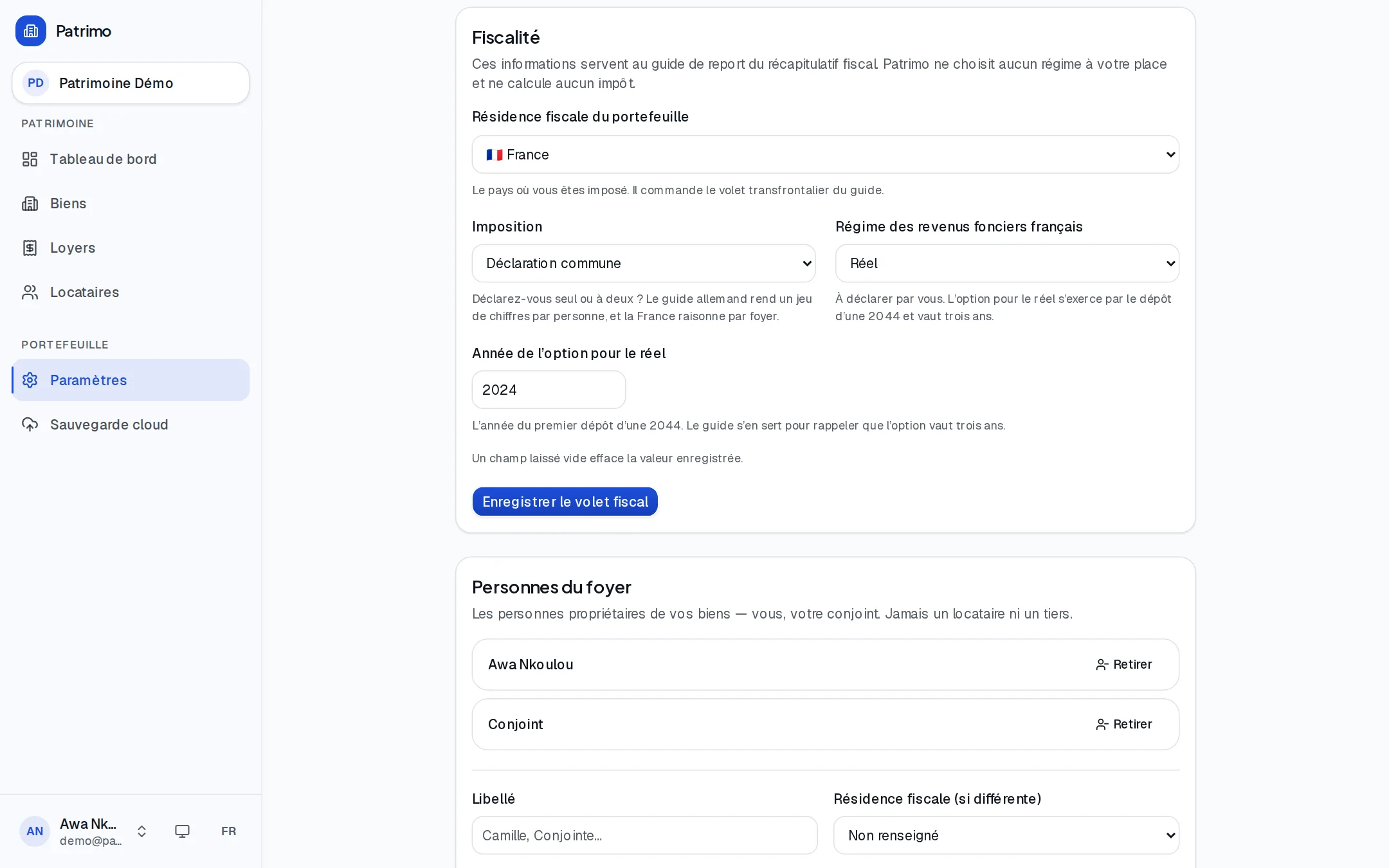Select Paramètres in the sidebar
Screen dimensions: 1389x868
131,380
